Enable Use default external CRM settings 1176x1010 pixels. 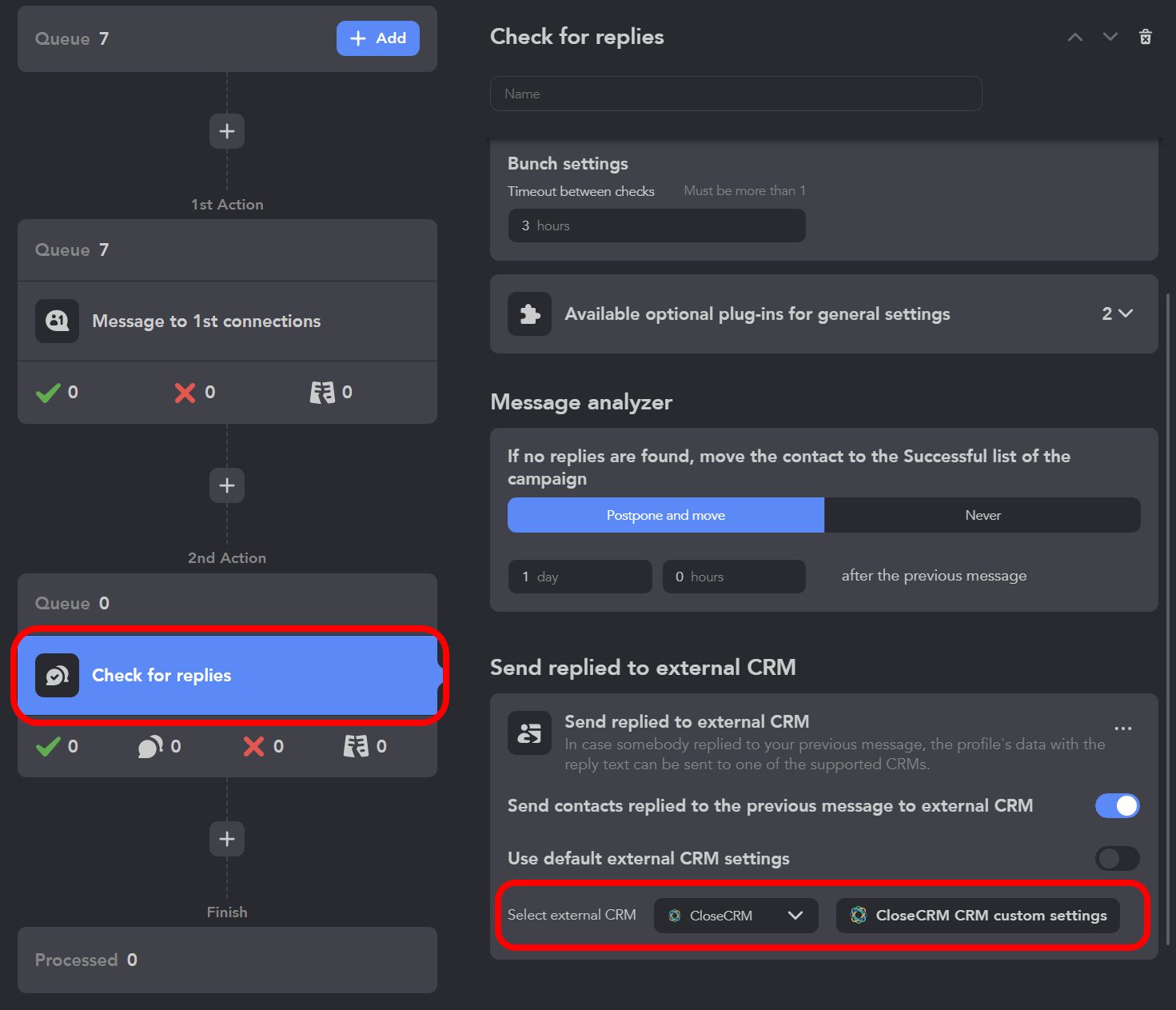pyautogui.click(x=1117, y=859)
